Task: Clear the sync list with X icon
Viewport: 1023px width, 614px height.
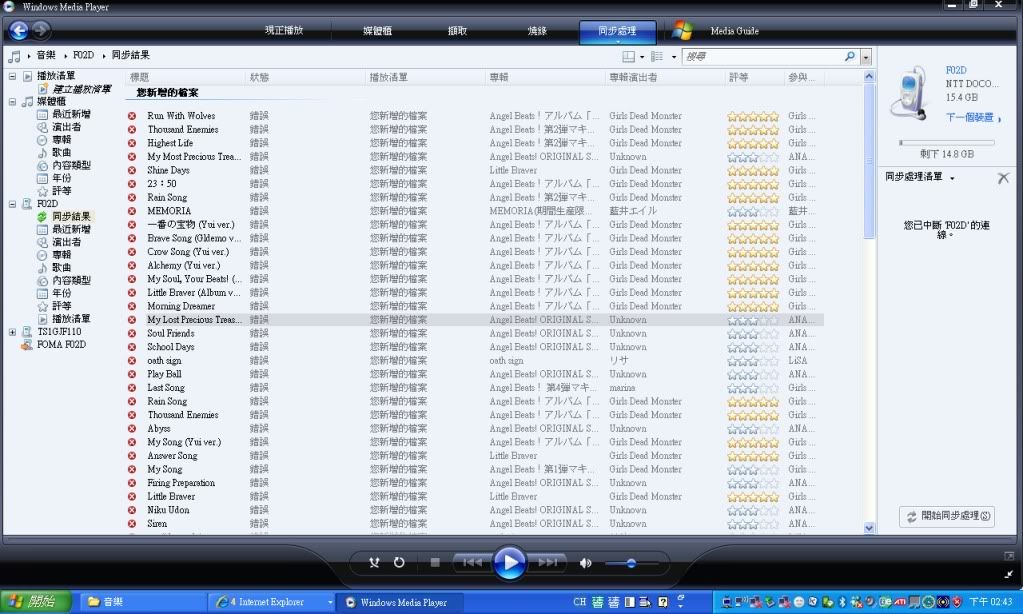Action: 1003,177
